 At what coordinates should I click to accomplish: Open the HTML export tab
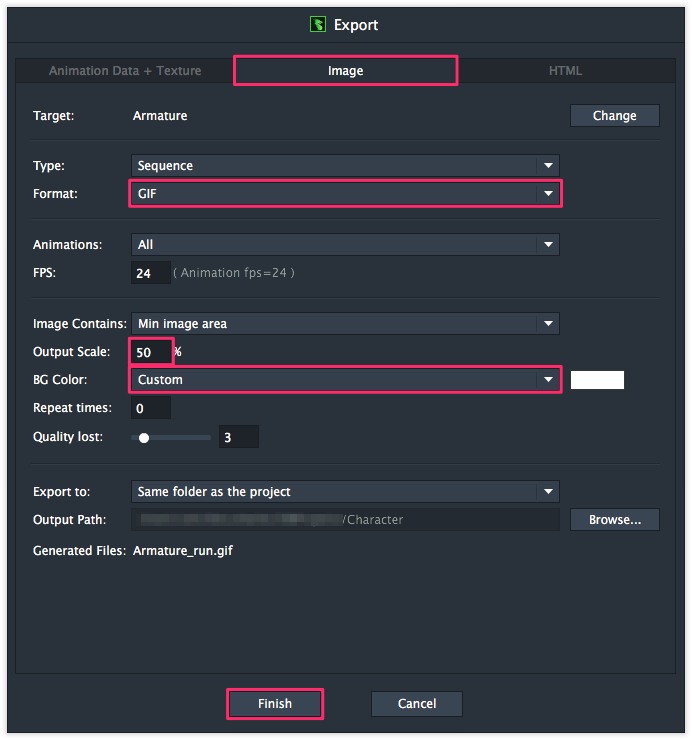[565, 71]
